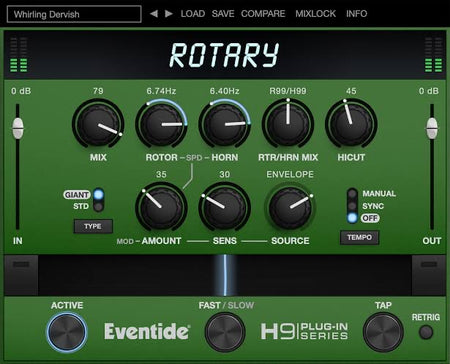The height and width of the screenshot is (364, 450).
Task: Click the mod AMOUNT knob
Action: point(161,207)
